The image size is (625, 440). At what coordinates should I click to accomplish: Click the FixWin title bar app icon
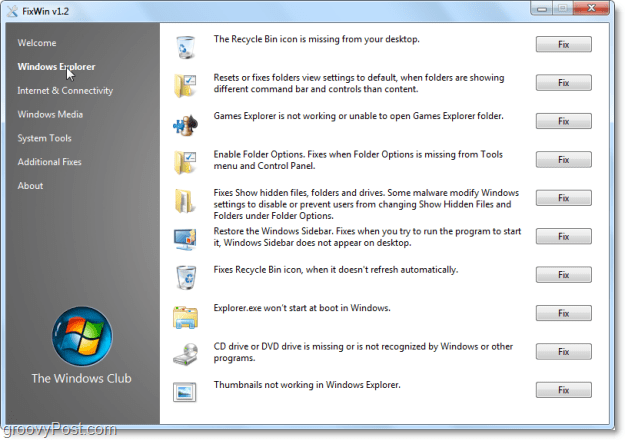pos(12,11)
